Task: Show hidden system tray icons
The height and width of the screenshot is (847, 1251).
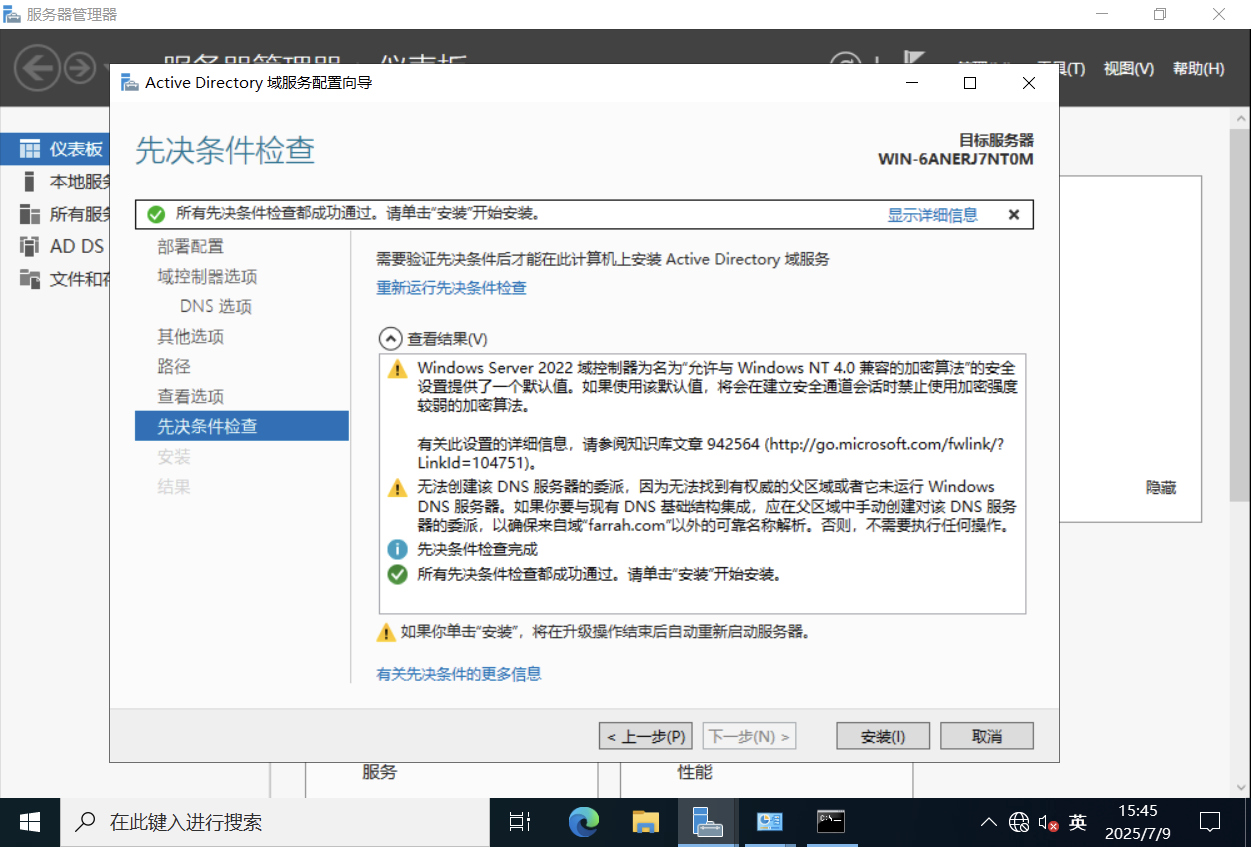Action: (988, 822)
